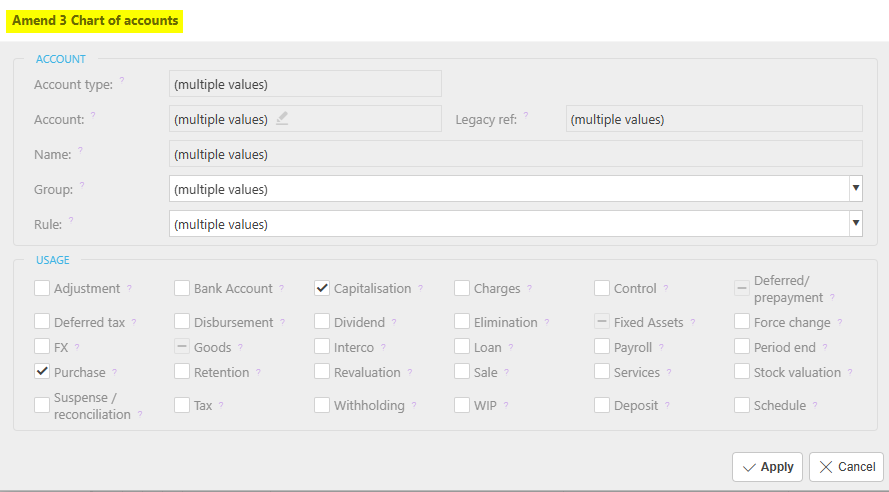Click help icon beside Fixed Assets
Image resolution: width=889 pixels, height=492 pixels.
[x=693, y=323]
